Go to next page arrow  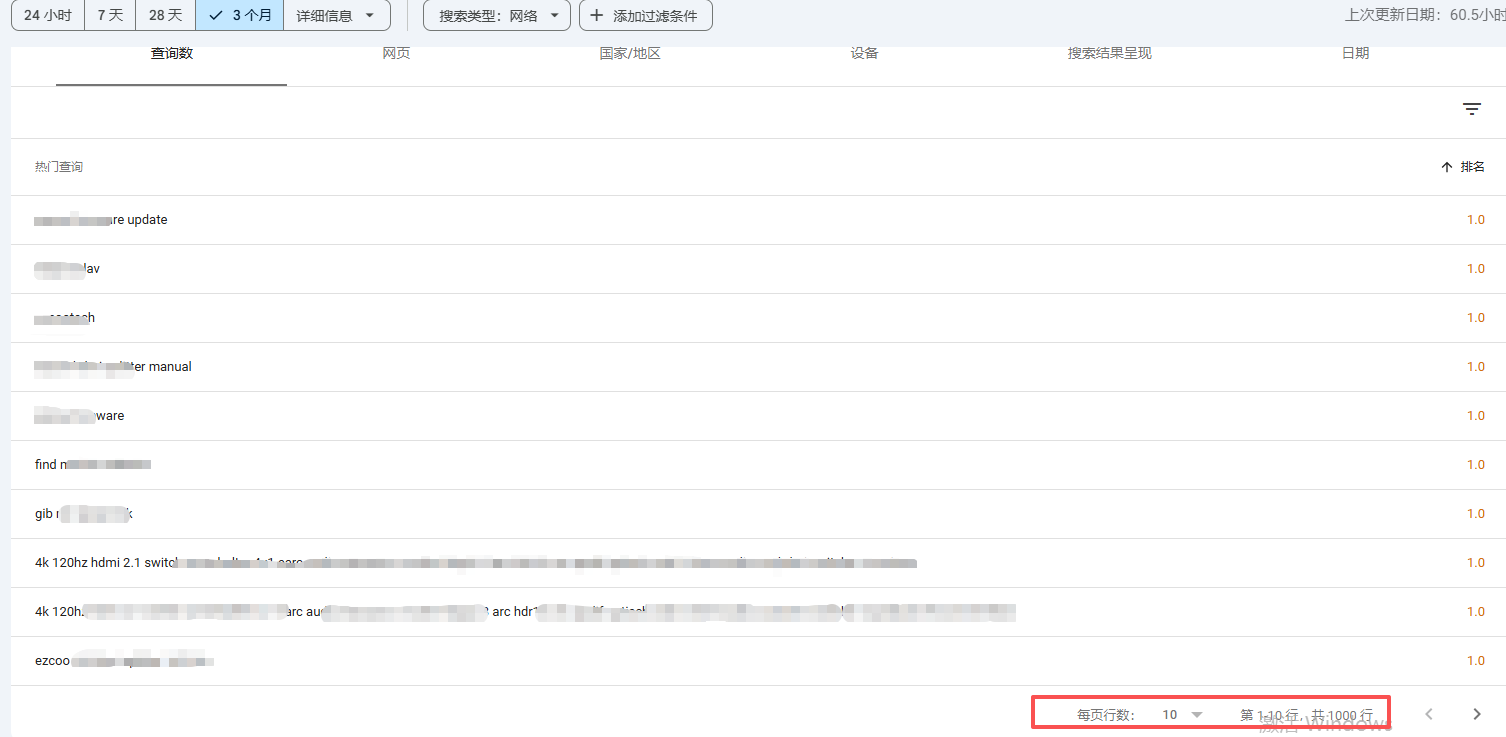pyautogui.click(x=1476, y=714)
